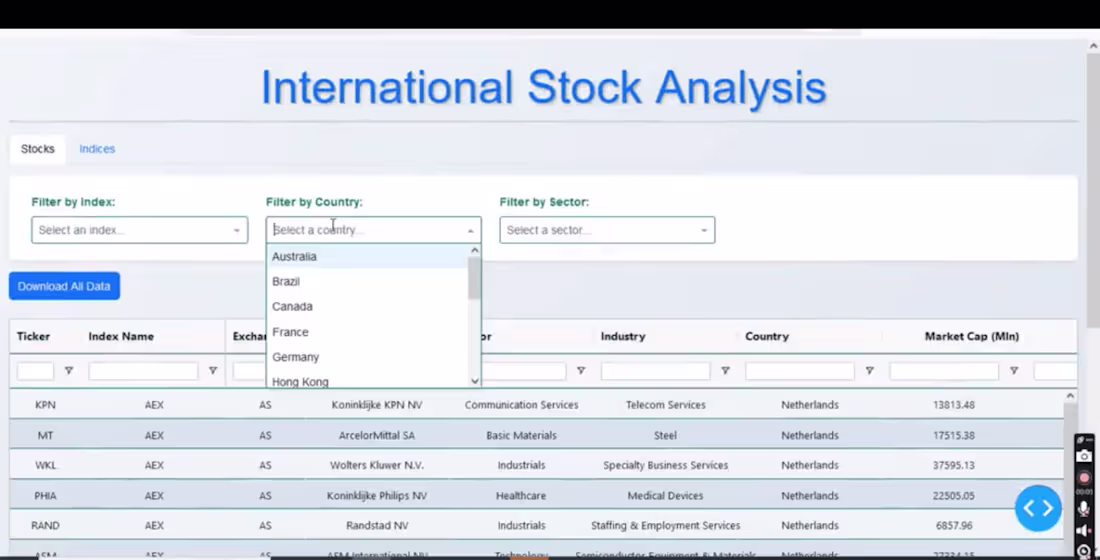Sort by the Industry column header
Image resolution: width=1100 pixels, height=560 pixels.
click(623, 336)
